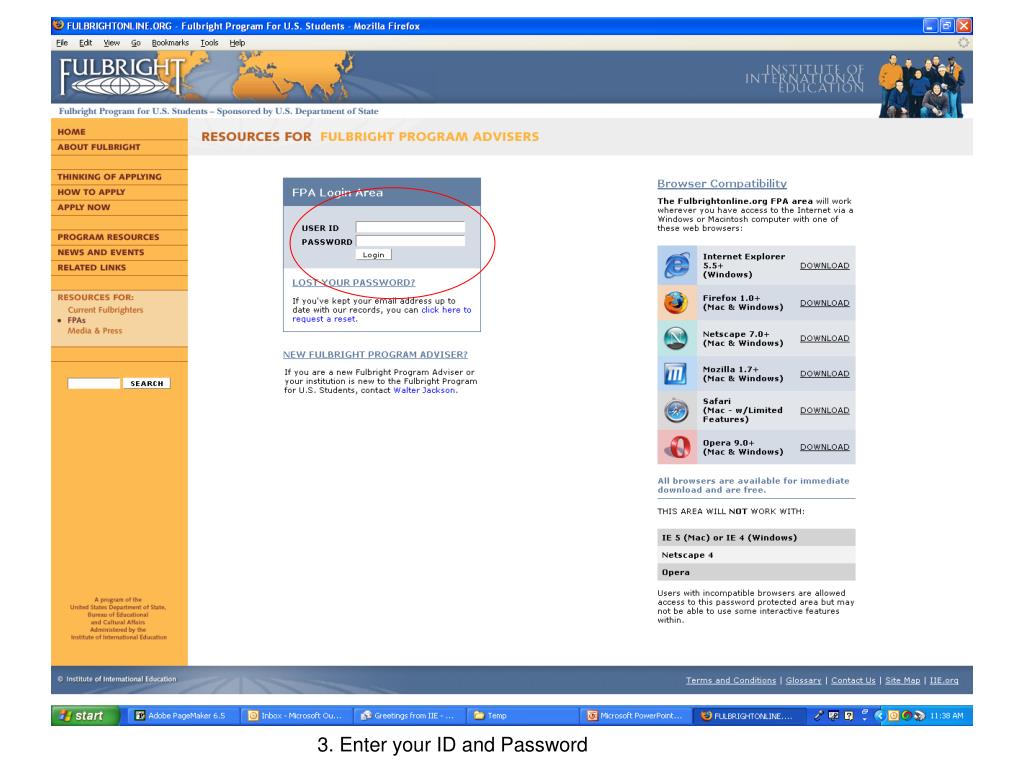Click DOWNLOAD link for Netscape 7.0+
This screenshot has height=768, width=1024.
click(825, 338)
